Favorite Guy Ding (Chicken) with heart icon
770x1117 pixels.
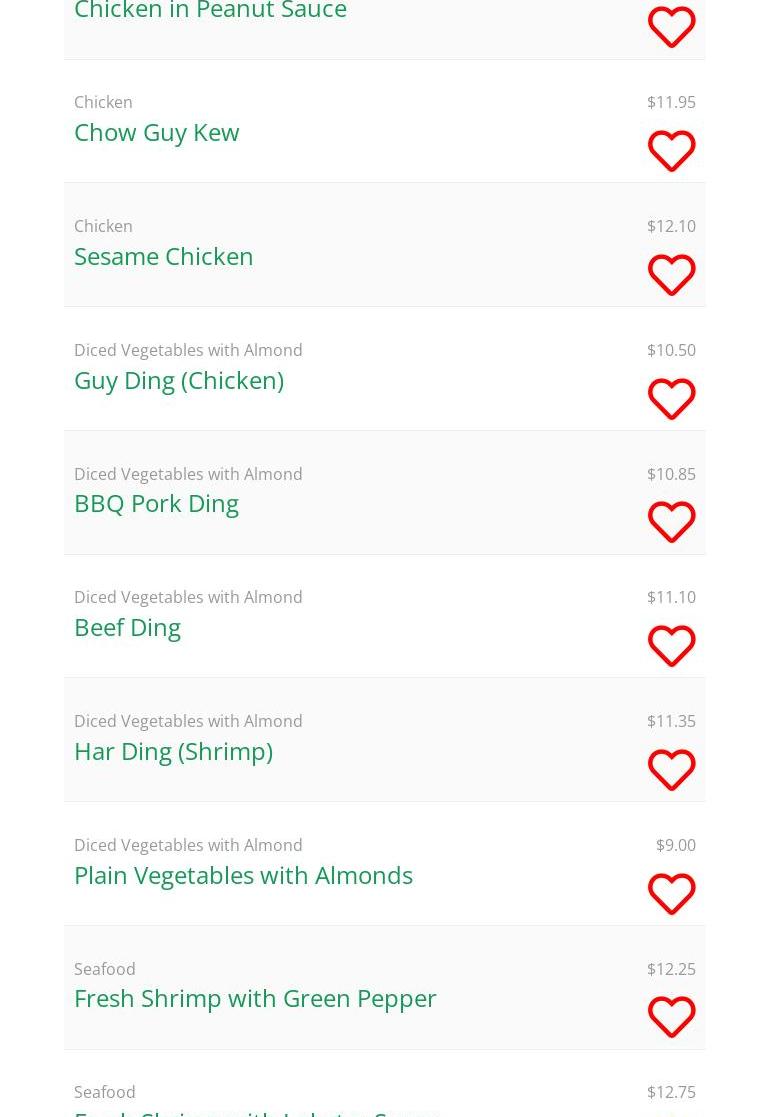coord(671,399)
